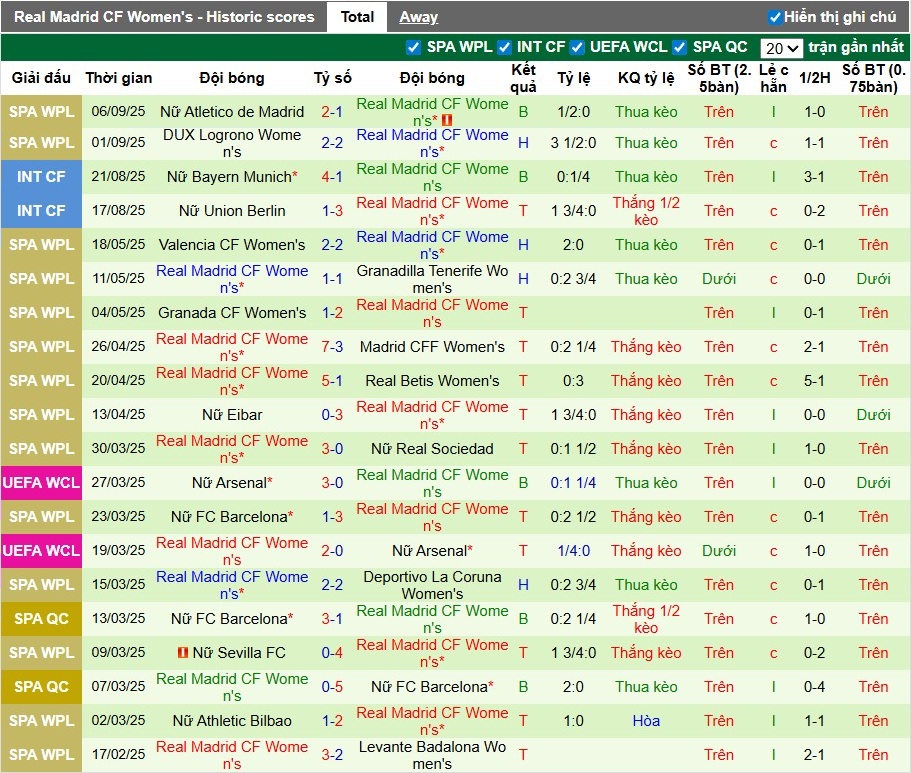Select UEFA WCL badge for 27/03/25 match
This screenshot has width=911, height=773.
tap(41, 483)
